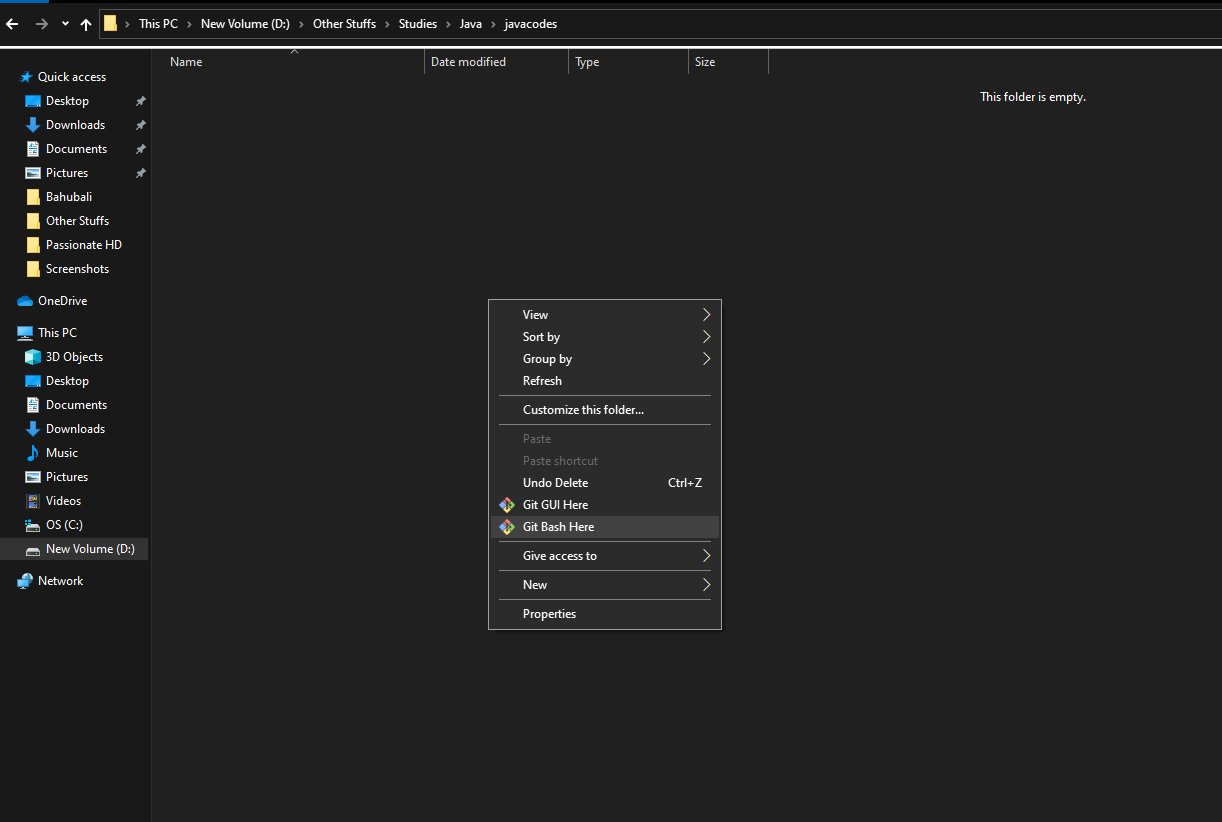Image resolution: width=1222 pixels, height=822 pixels.
Task: Click Downloads arrow icon under This PC
Action: tap(33, 429)
